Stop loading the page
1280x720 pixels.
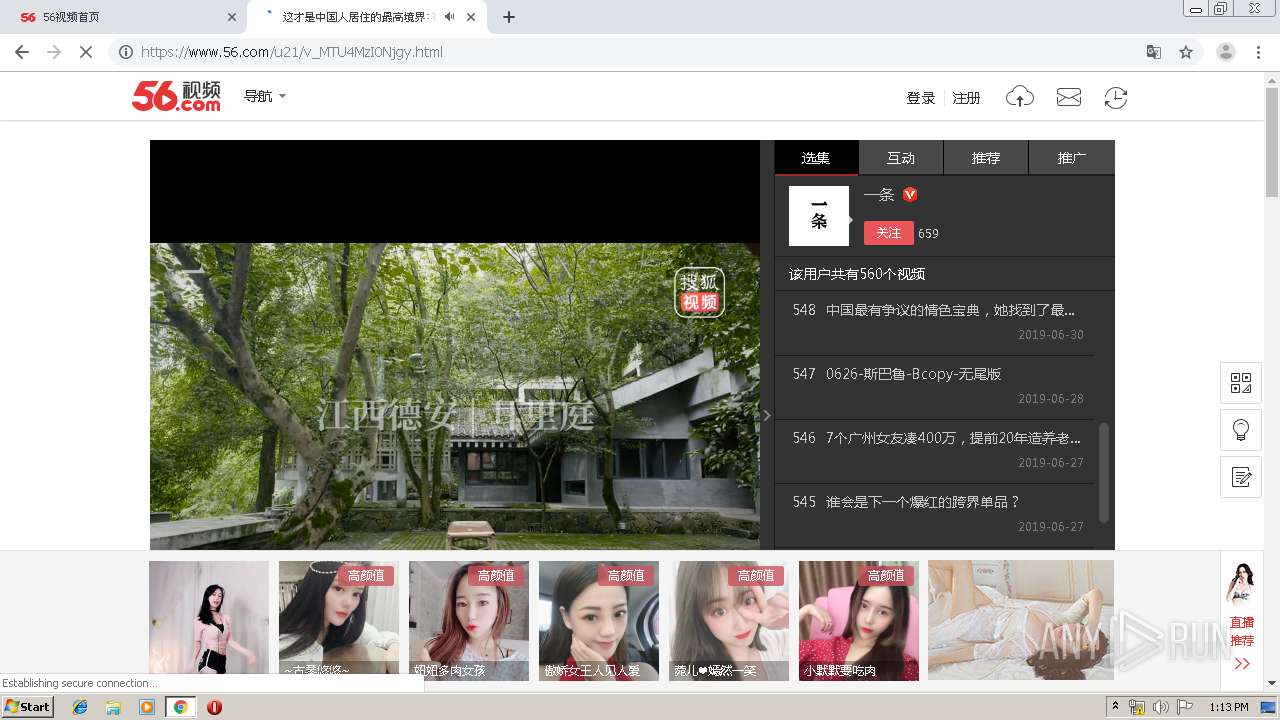(86, 52)
